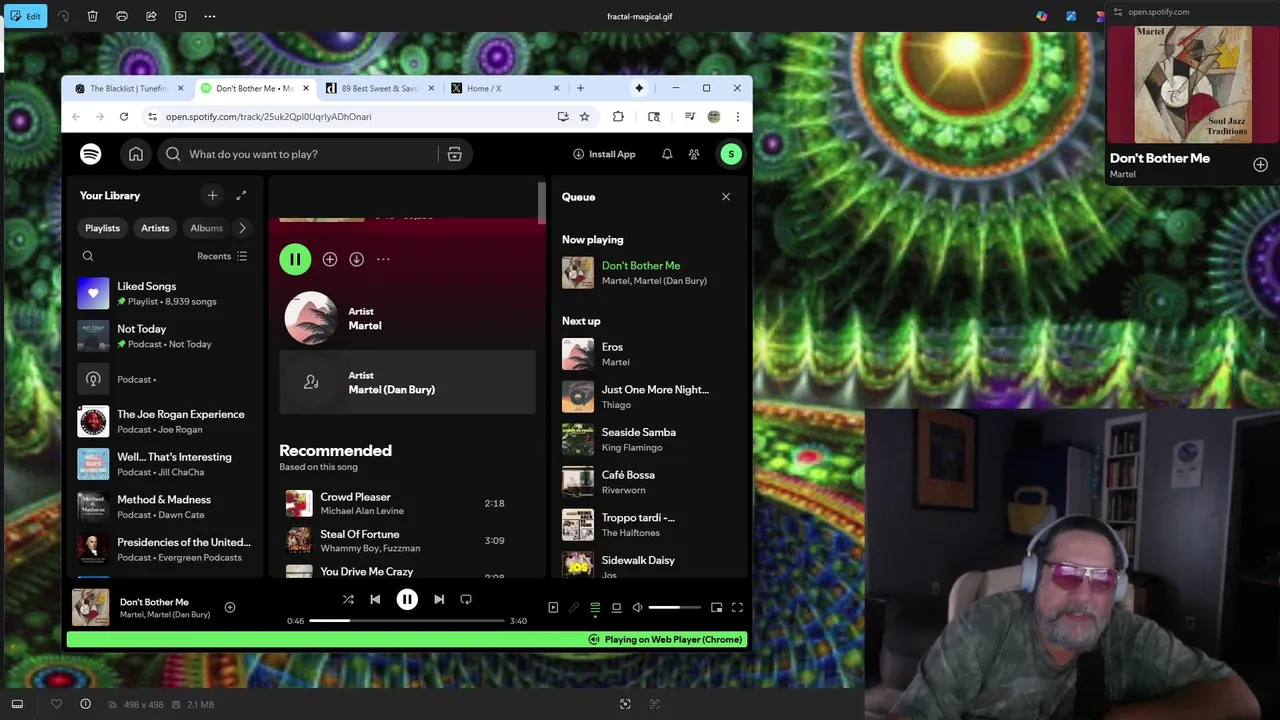Switch to 89 Best Sweet & Savory tab
The image size is (1280, 720).
(380, 88)
